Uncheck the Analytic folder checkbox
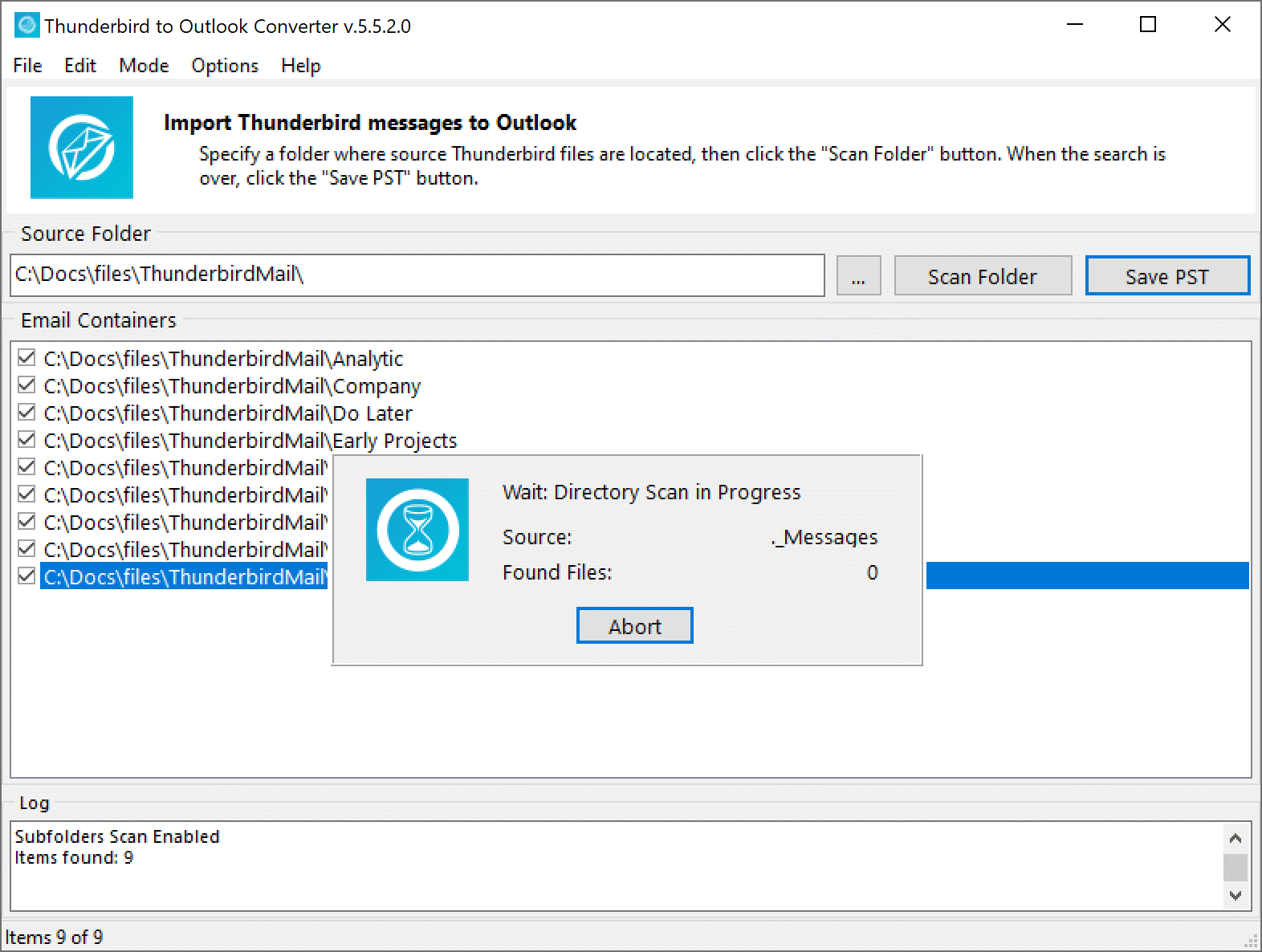 click(26, 358)
